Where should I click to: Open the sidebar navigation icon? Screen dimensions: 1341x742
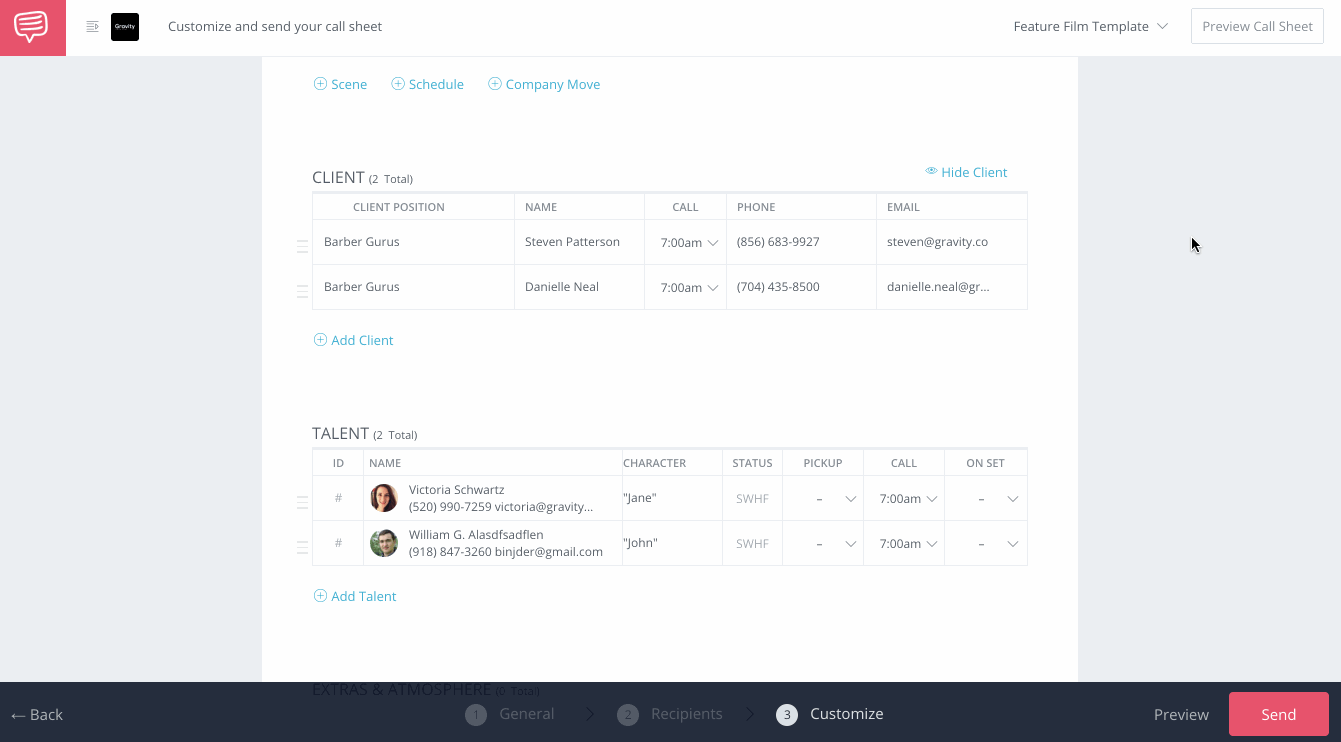click(92, 26)
